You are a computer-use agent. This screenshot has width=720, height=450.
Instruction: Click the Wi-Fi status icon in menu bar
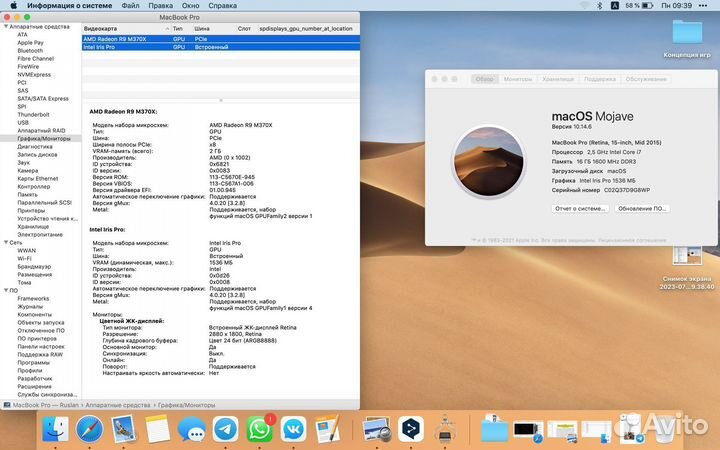click(x=585, y=6)
